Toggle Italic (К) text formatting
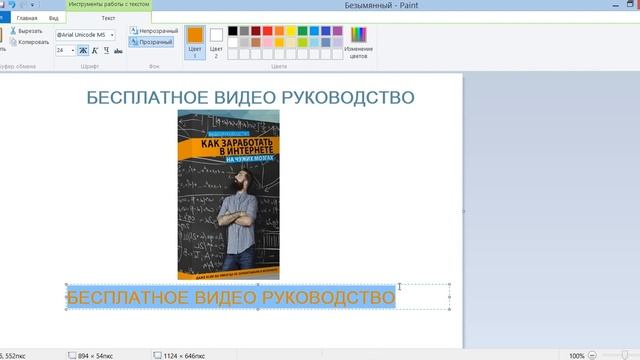The height and width of the screenshot is (360, 640). click(x=95, y=51)
